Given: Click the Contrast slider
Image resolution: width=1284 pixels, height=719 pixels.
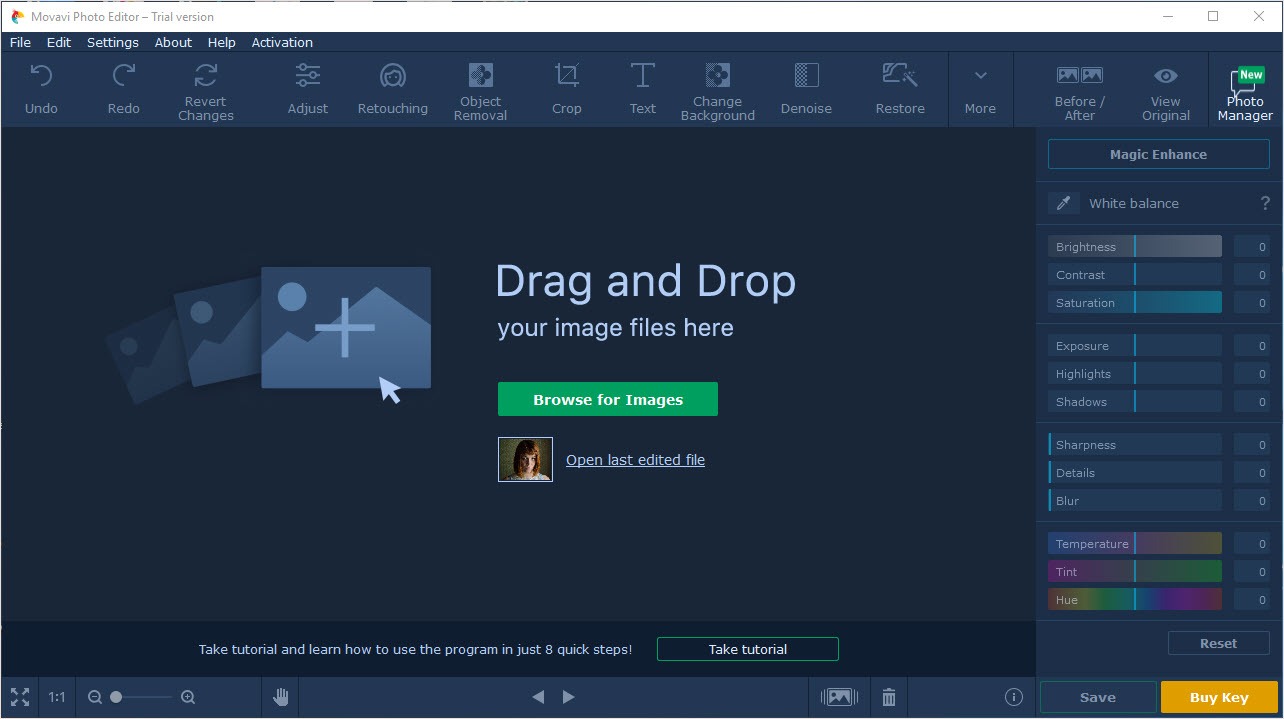Looking at the screenshot, I should click(x=1135, y=274).
